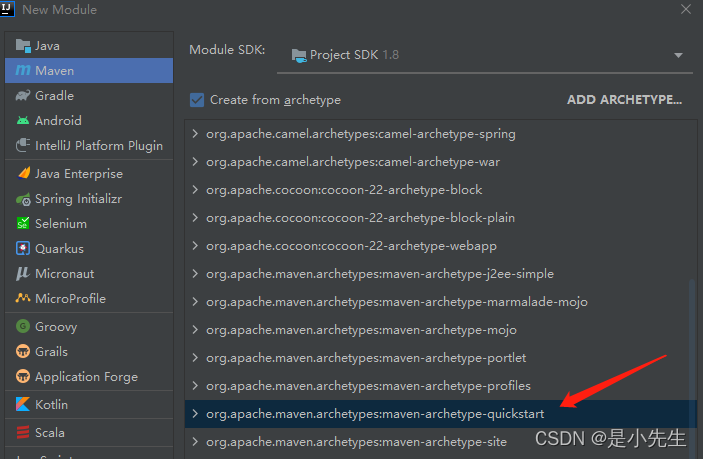Select maven-archetype-j2ee-simple archetype text
The image size is (703, 459).
(x=380, y=274)
